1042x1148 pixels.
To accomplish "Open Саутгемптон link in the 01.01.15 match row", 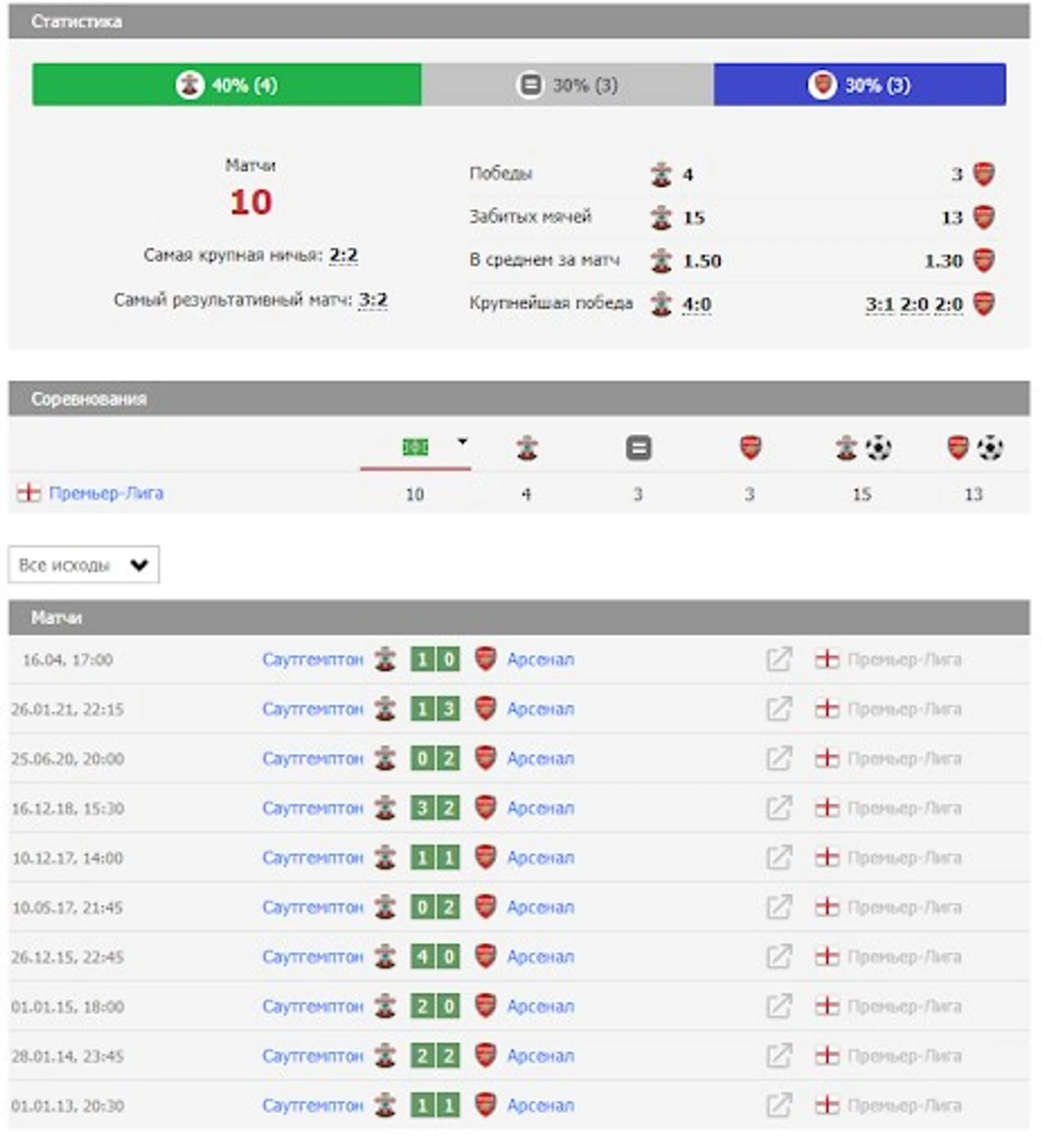I will (313, 1007).
